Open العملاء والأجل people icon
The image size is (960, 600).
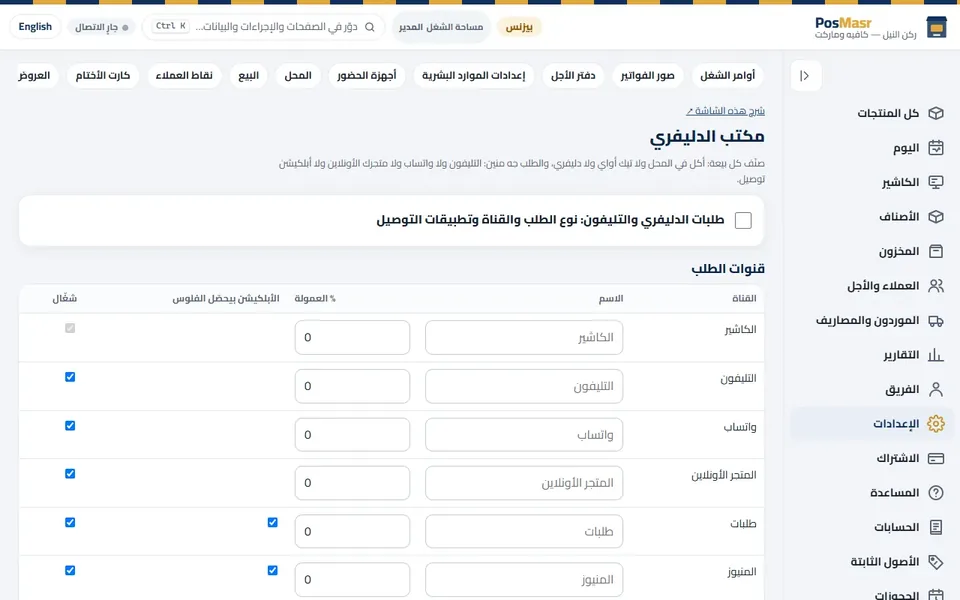point(936,286)
